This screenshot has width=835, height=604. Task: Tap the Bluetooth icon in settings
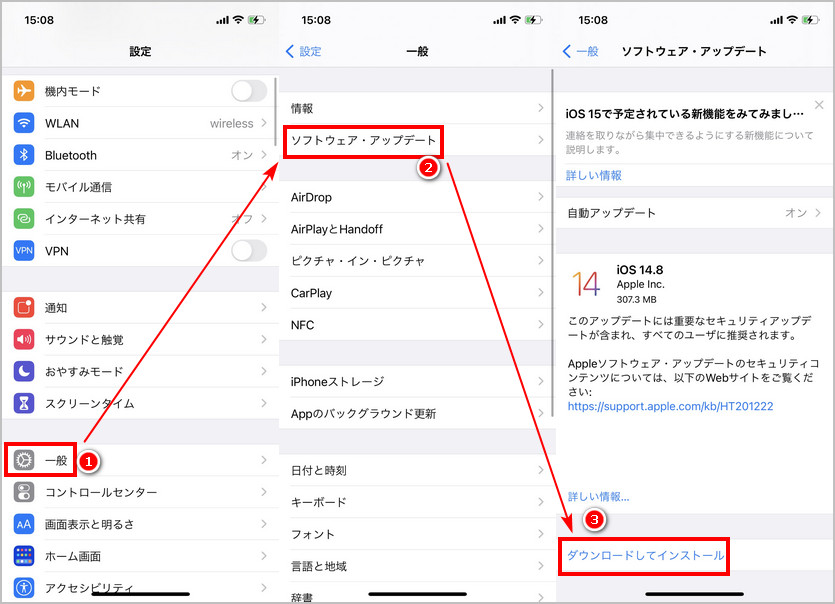click(25, 155)
